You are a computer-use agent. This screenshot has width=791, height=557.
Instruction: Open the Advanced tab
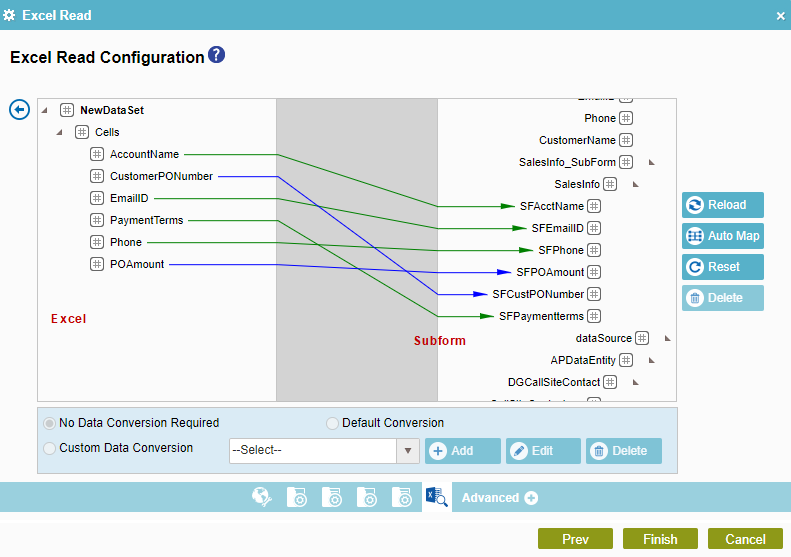click(x=490, y=498)
